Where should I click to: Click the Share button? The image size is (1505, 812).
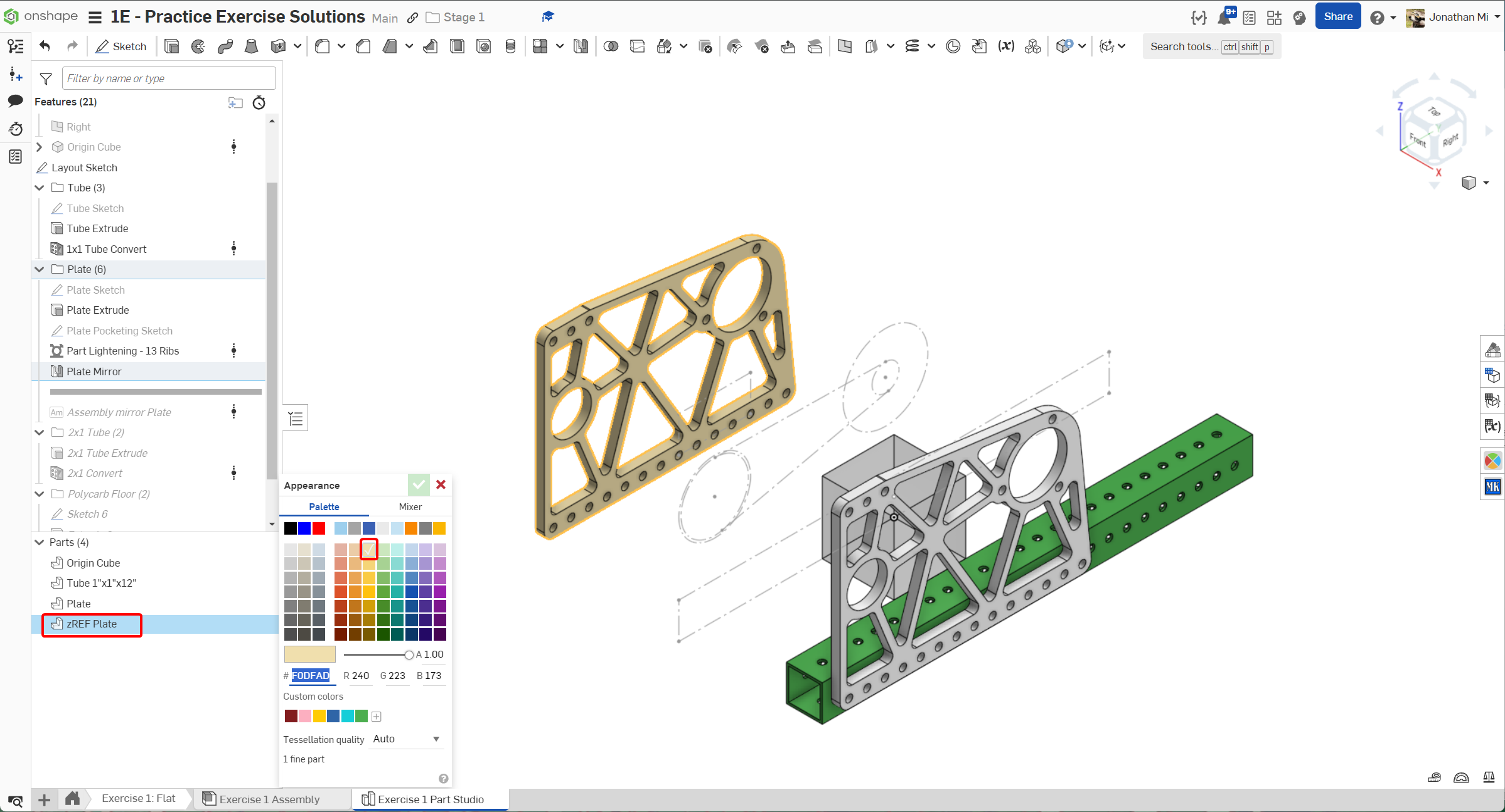(1337, 17)
